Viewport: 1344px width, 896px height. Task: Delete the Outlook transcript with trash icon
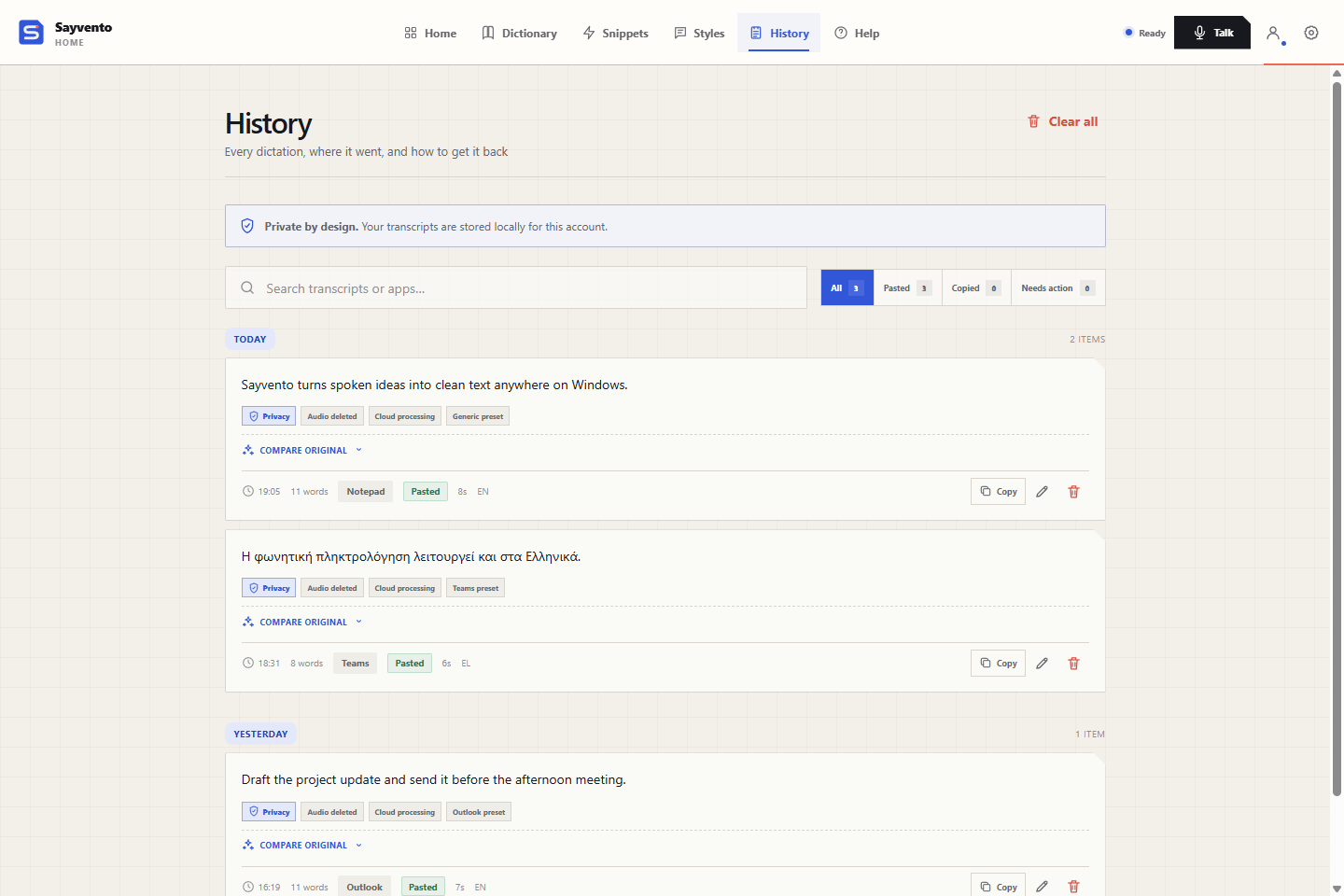coord(1073,887)
